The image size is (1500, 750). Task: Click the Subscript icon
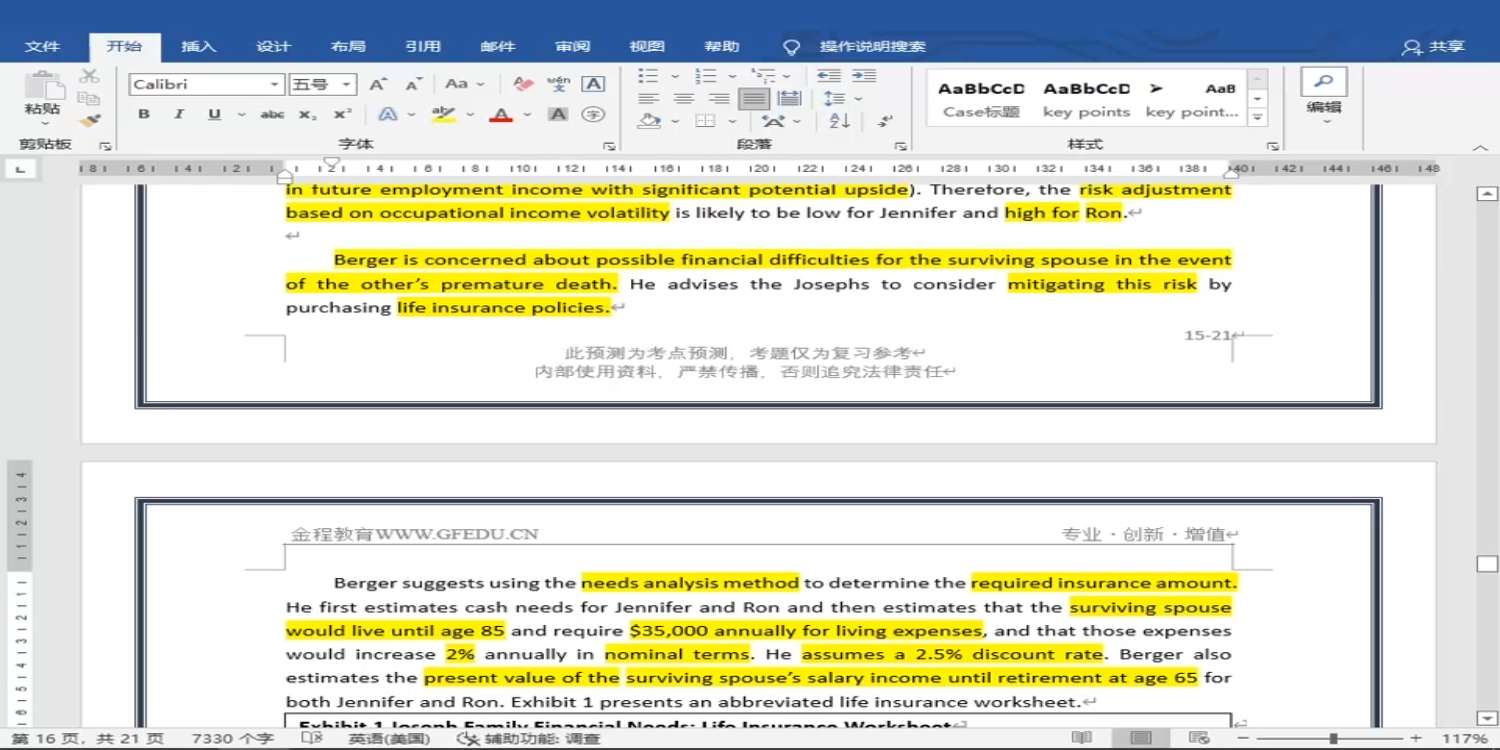pyautogui.click(x=307, y=115)
